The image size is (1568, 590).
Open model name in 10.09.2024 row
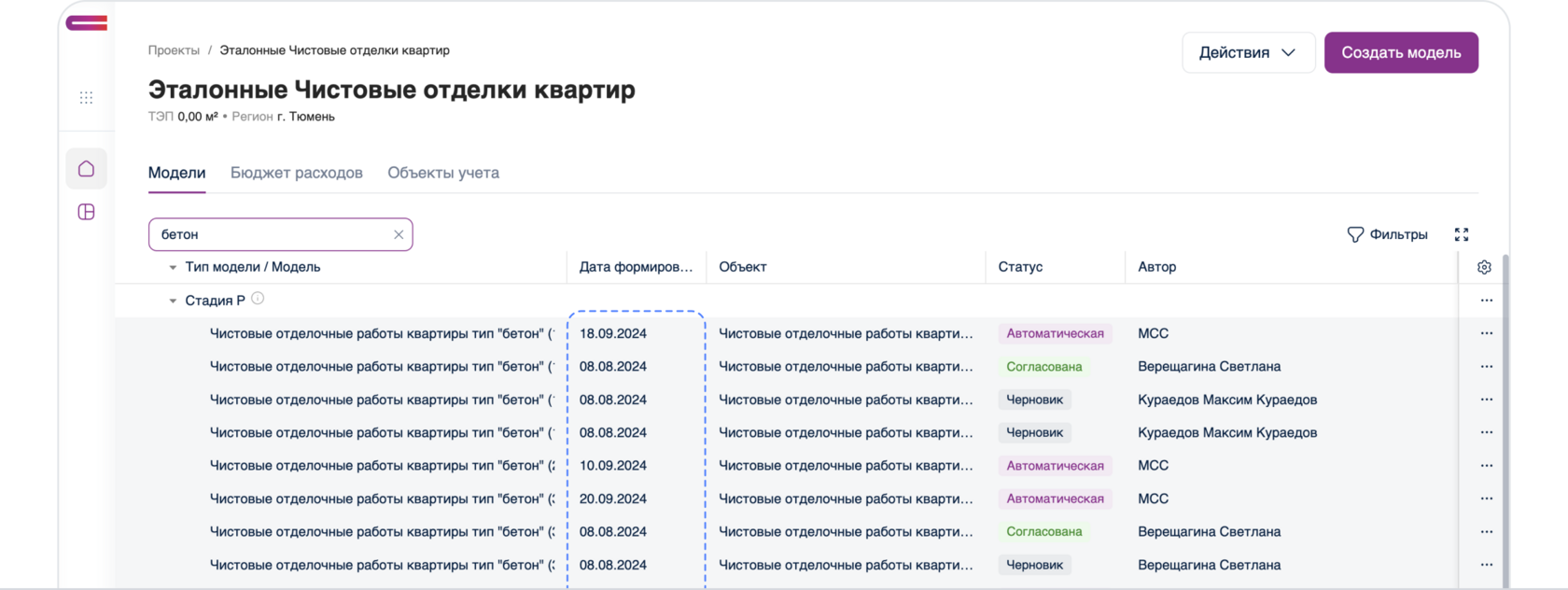pyautogui.click(x=382, y=465)
